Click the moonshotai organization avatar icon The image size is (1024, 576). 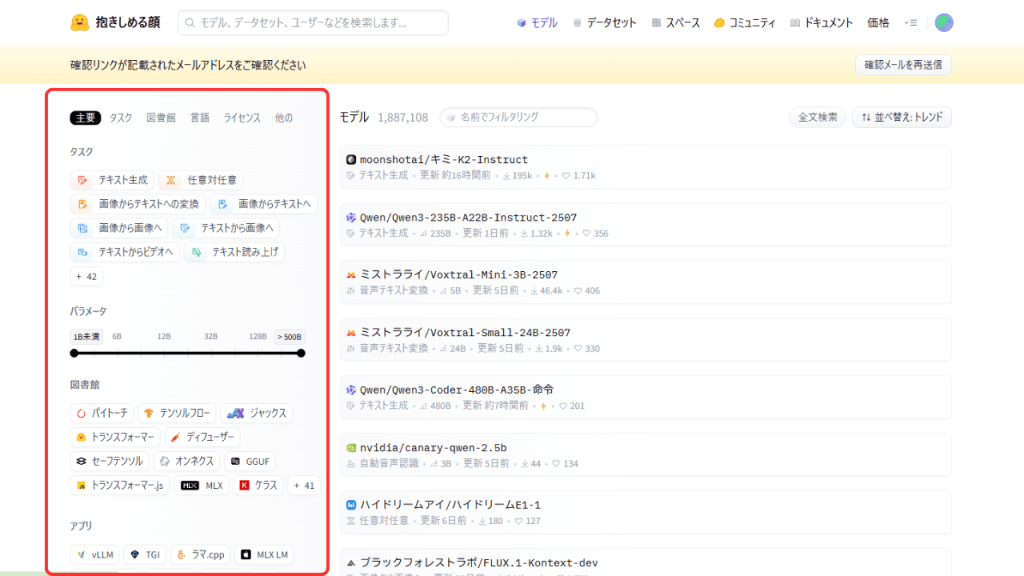351,159
